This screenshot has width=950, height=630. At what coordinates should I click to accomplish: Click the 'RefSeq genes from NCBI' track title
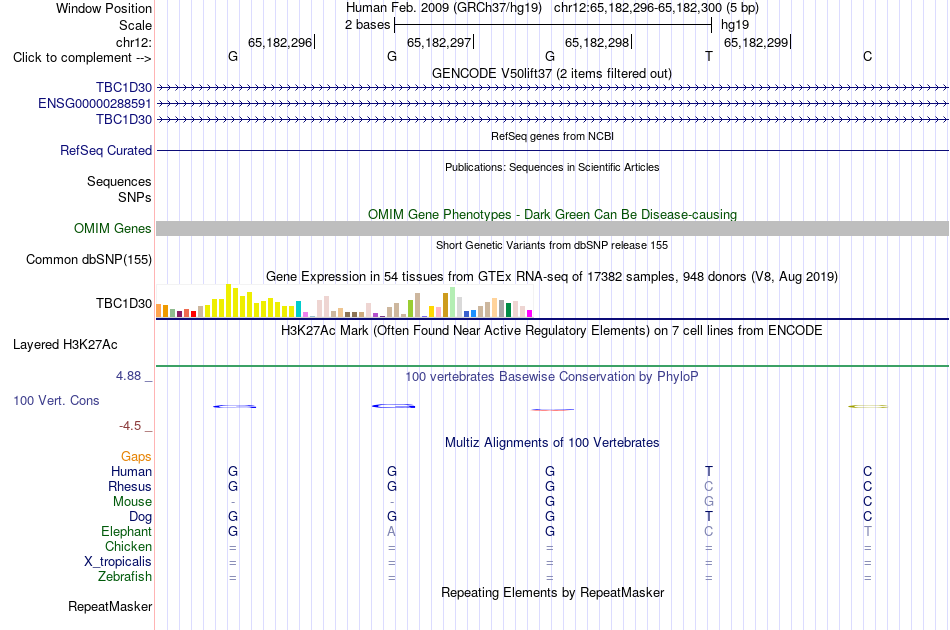coord(553,136)
